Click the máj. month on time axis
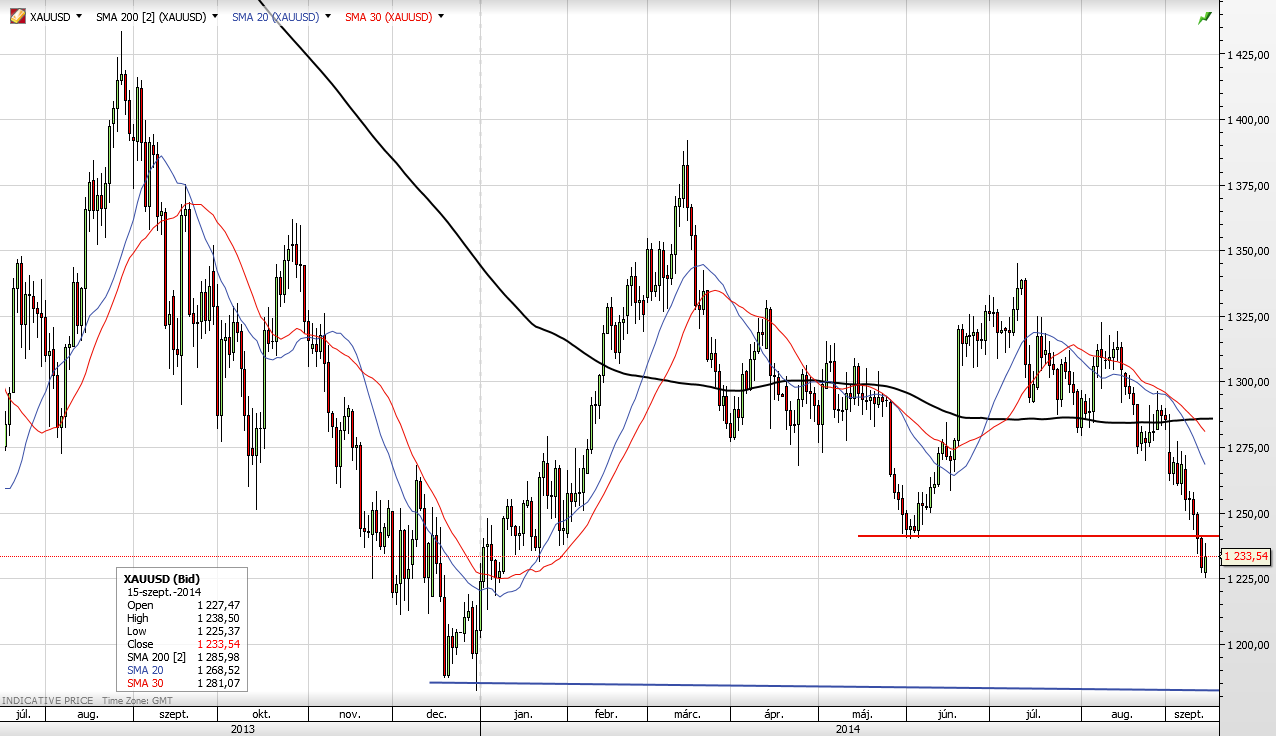 pos(860,715)
